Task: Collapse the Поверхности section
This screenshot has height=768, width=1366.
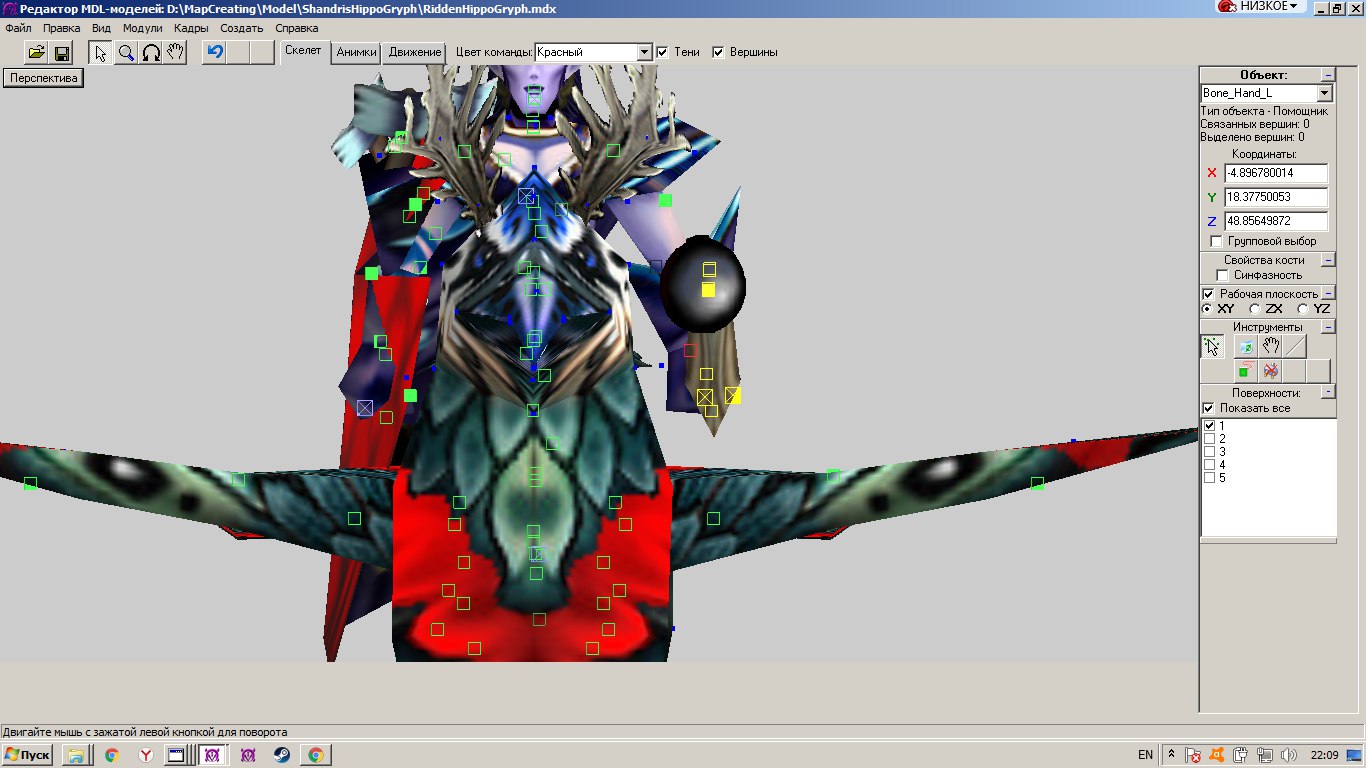Action: pyautogui.click(x=1327, y=393)
